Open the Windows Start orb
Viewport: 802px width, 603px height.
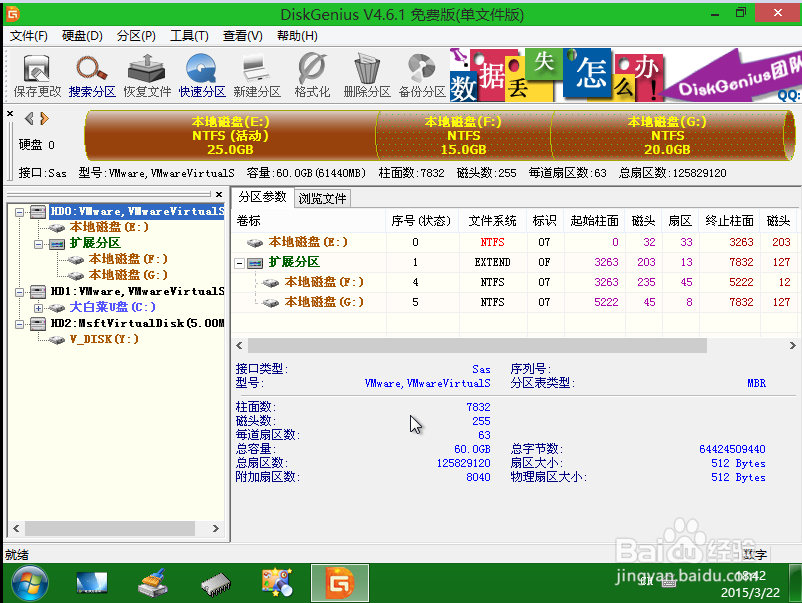pos(30,584)
